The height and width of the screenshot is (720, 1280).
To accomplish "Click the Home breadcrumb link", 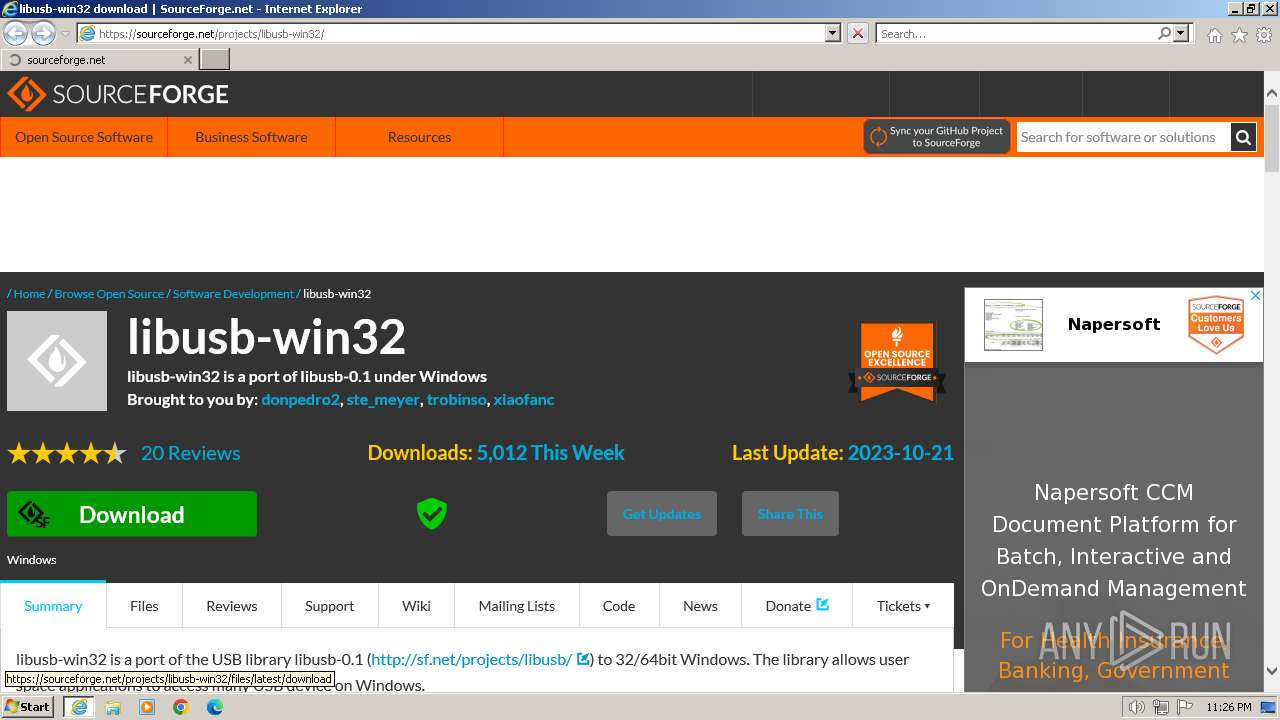I will (x=29, y=293).
